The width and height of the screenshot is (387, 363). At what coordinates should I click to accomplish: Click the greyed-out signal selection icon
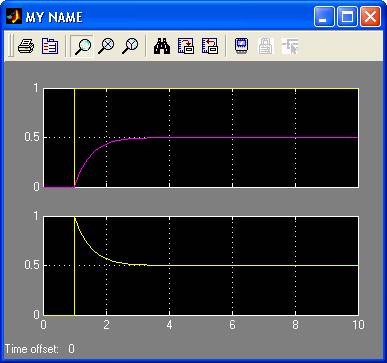(x=290, y=46)
